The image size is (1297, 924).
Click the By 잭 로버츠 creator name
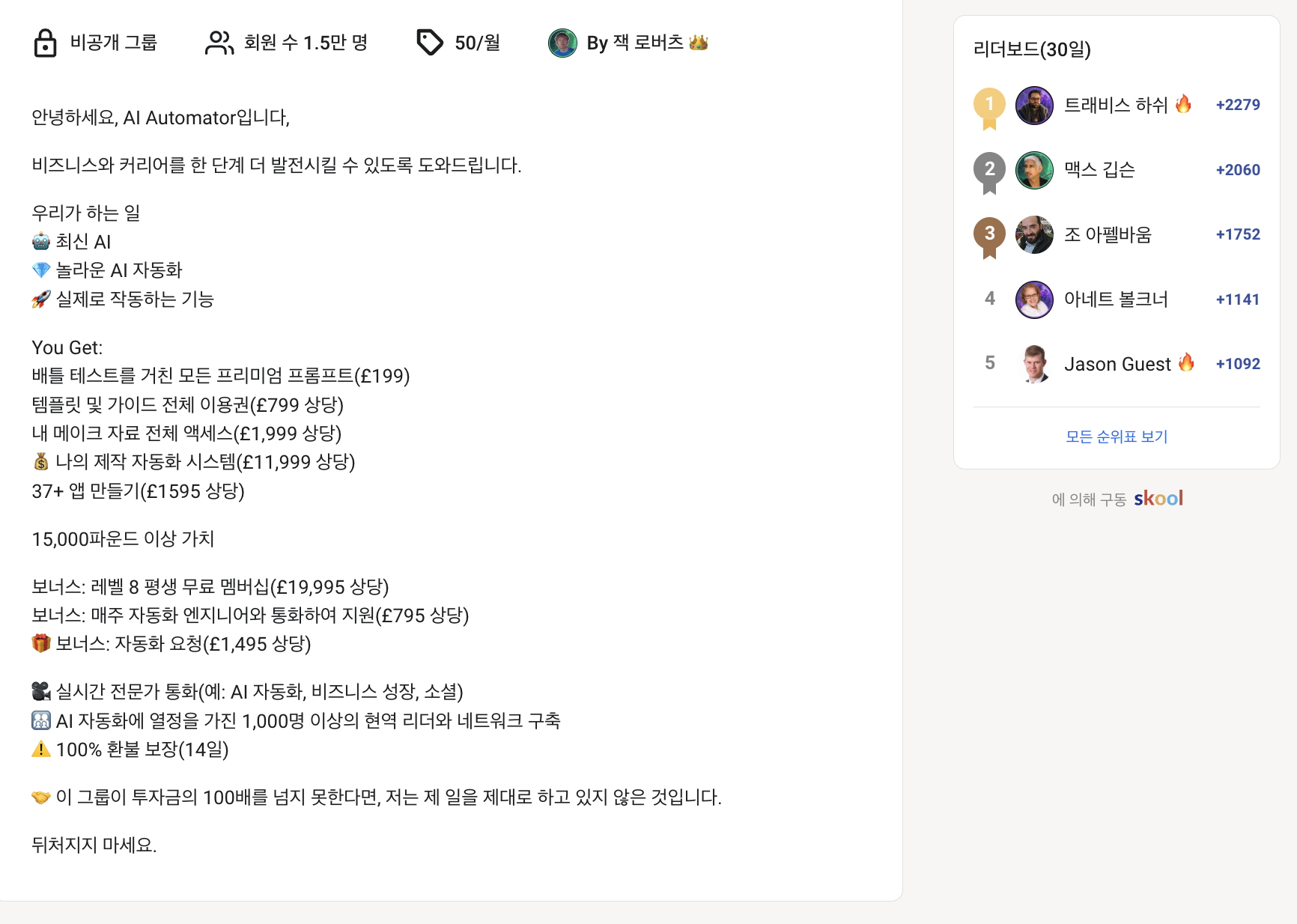[635, 43]
